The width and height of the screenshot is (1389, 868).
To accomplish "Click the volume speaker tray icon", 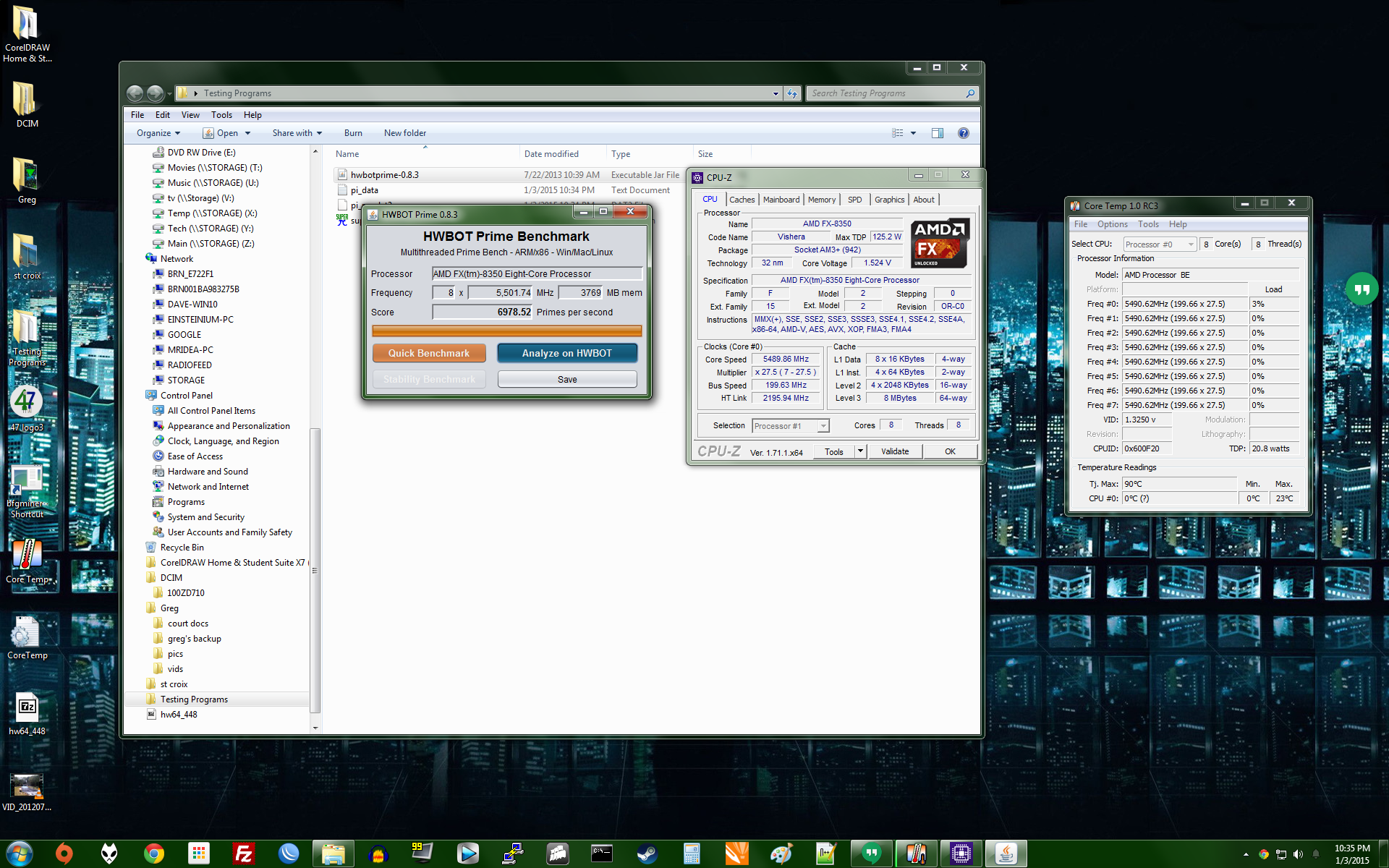I will 1298,854.
